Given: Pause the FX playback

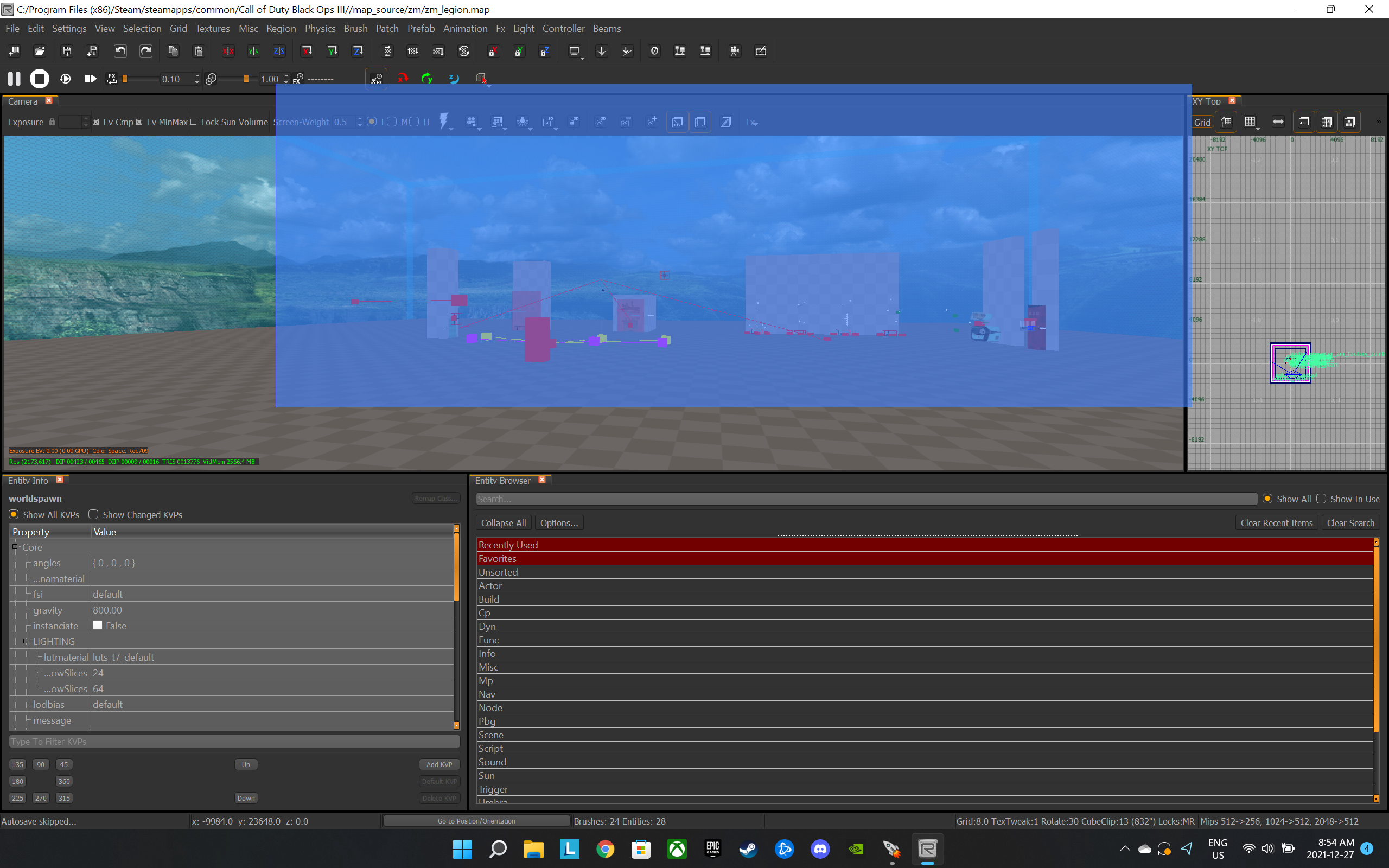Looking at the screenshot, I should [14, 79].
